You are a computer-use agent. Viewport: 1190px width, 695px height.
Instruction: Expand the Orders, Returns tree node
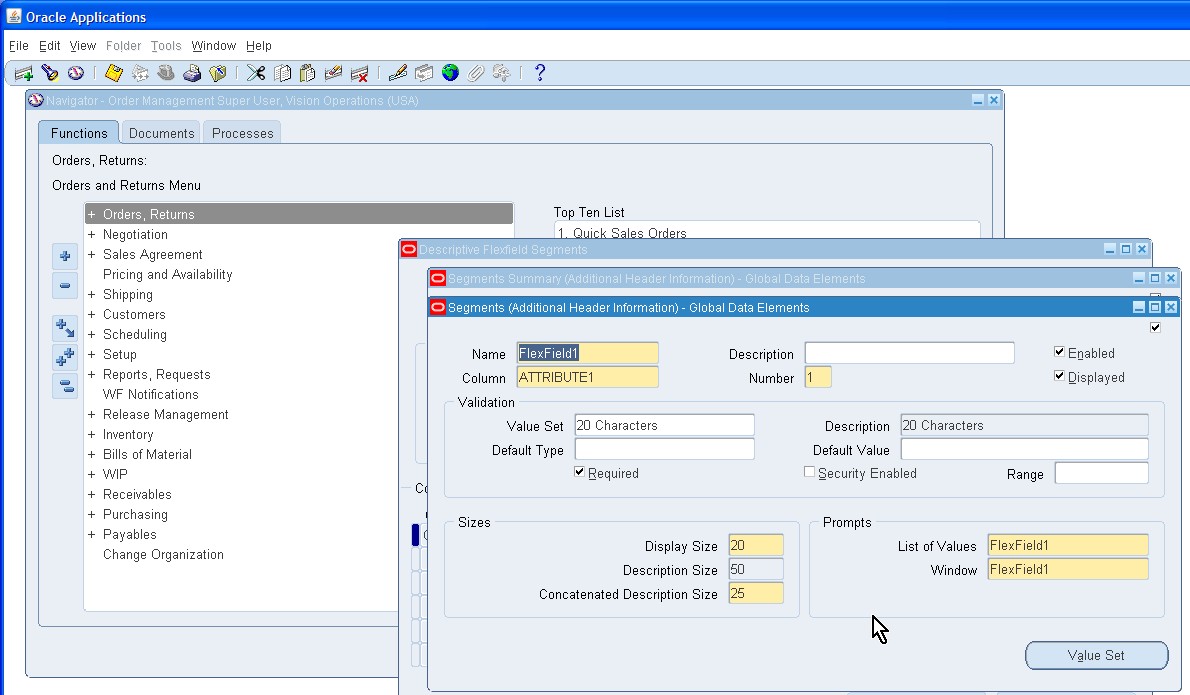pyautogui.click(x=91, y=215)
